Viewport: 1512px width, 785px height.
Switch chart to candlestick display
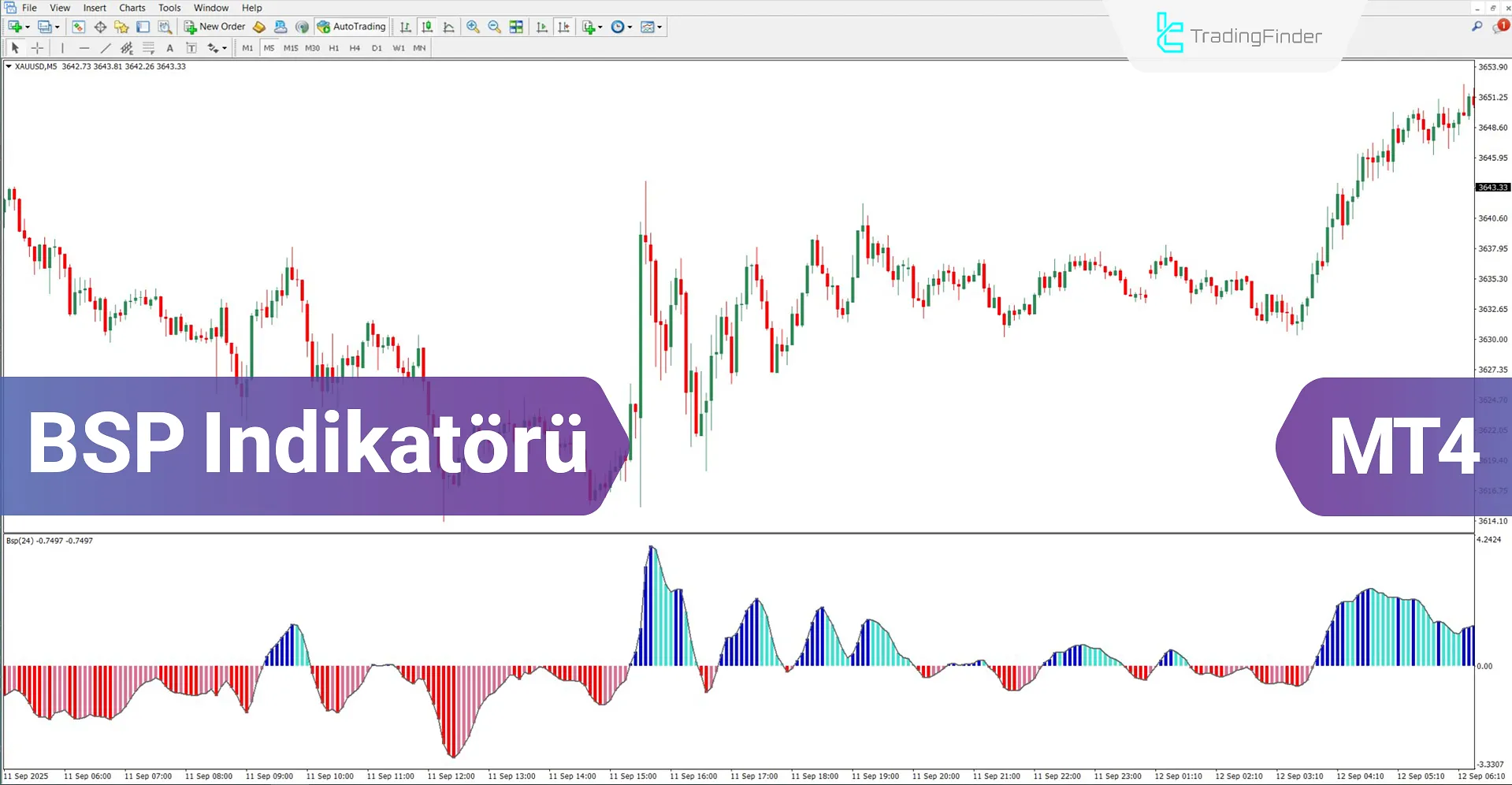(426, 26)
